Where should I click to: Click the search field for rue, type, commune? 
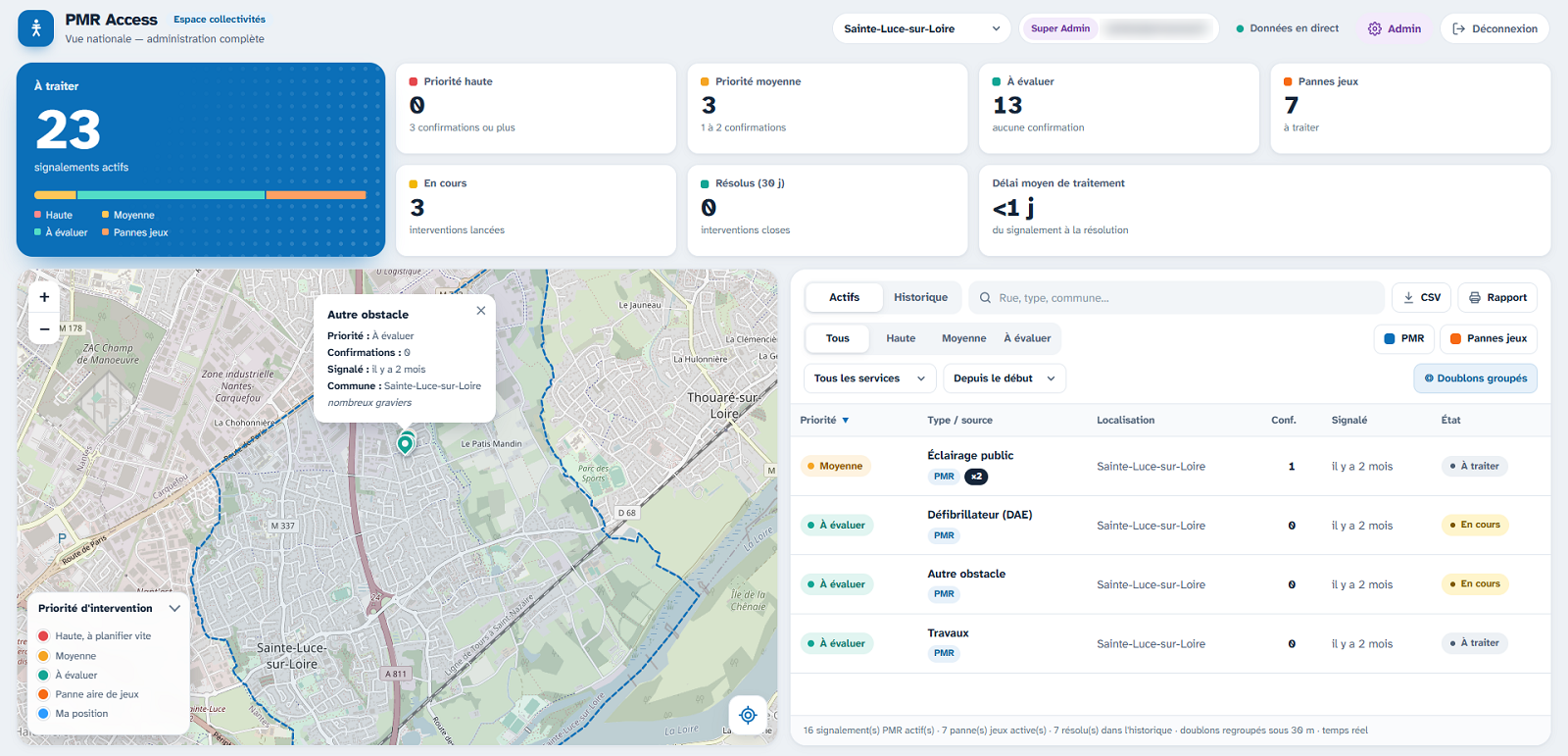tap(1177, 297)
